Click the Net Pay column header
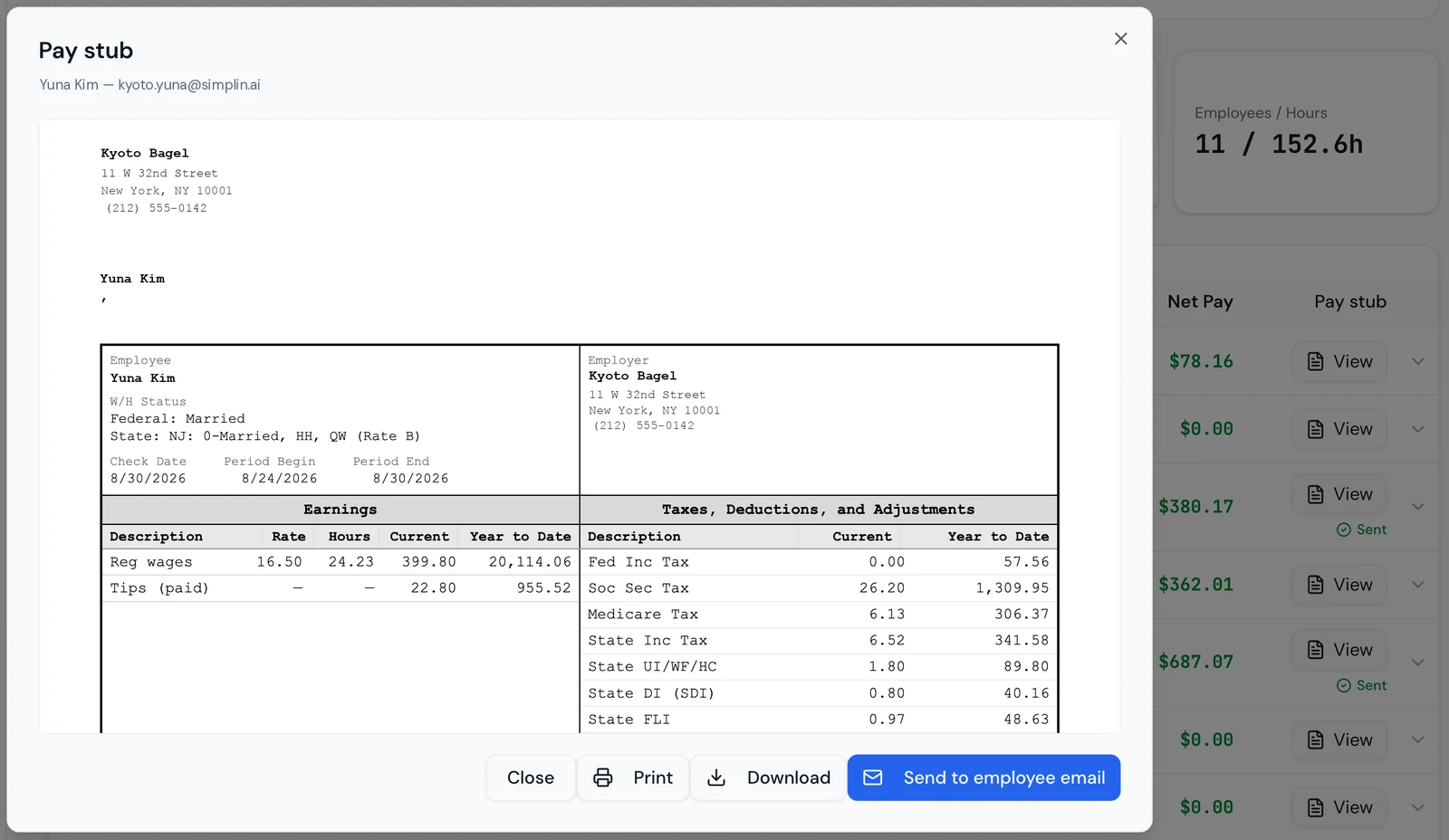Image resolution: width=1449 pixels, height=840 pixels. click(1200, 301)
